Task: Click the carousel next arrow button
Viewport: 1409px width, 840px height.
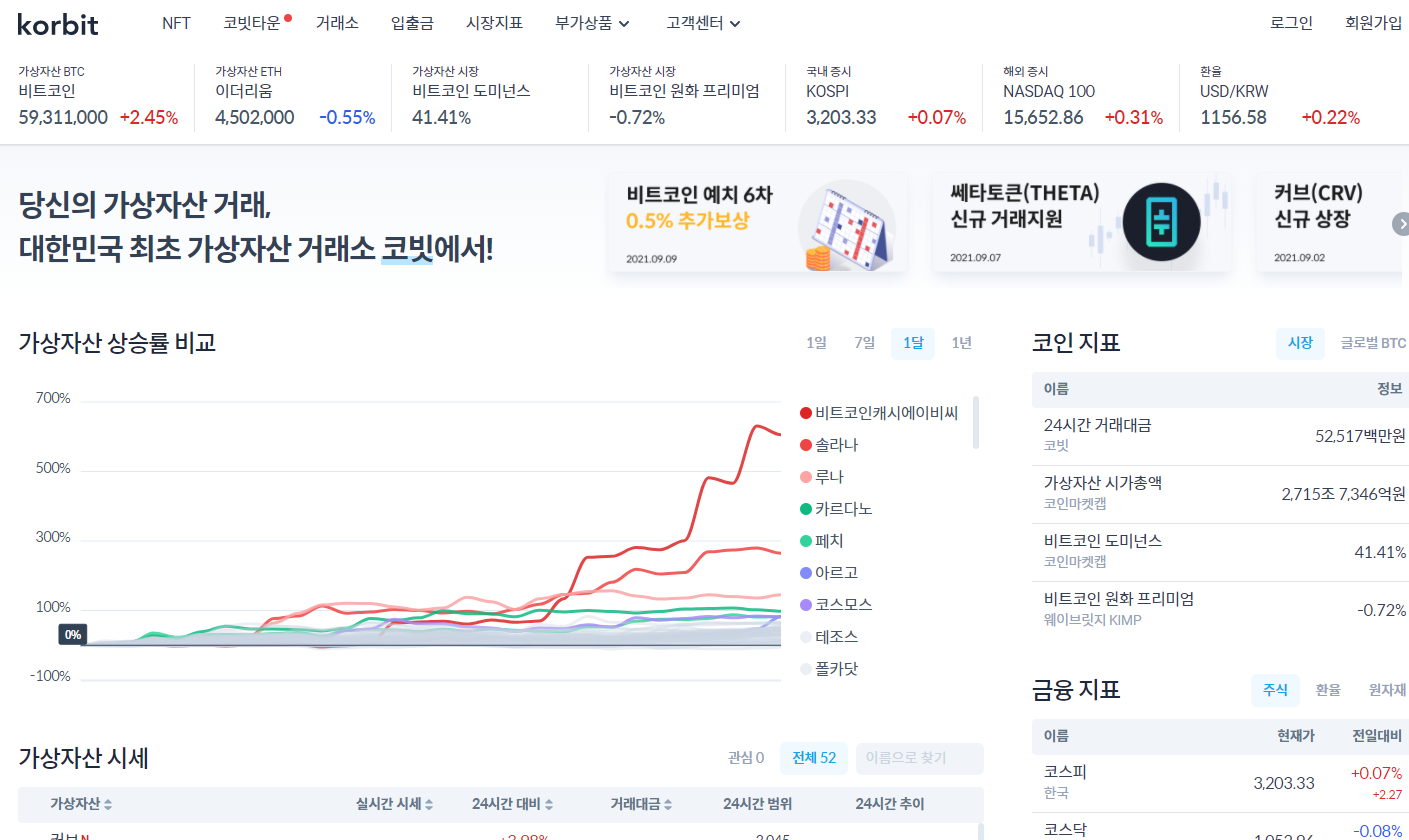Action: click(1400, 224)
